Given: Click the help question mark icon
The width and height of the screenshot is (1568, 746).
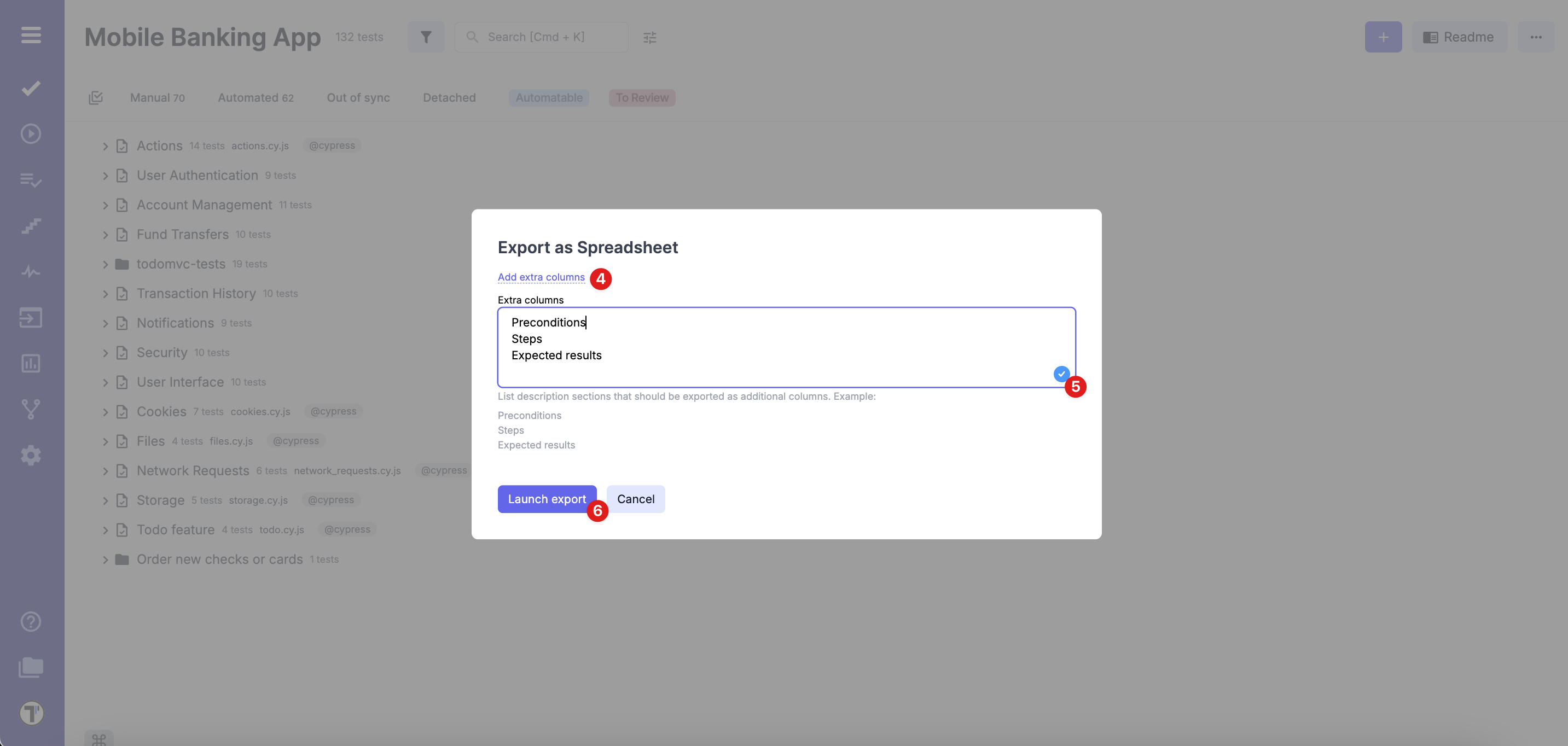Looking at the screenshot, I should point(31,621).
